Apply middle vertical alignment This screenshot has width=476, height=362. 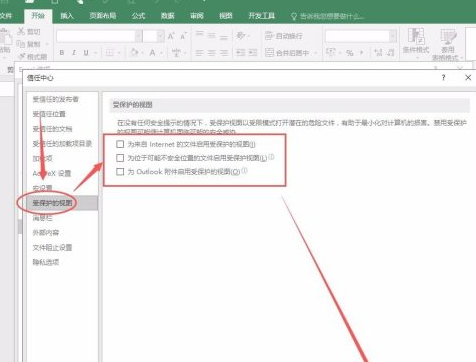point(212,35)
